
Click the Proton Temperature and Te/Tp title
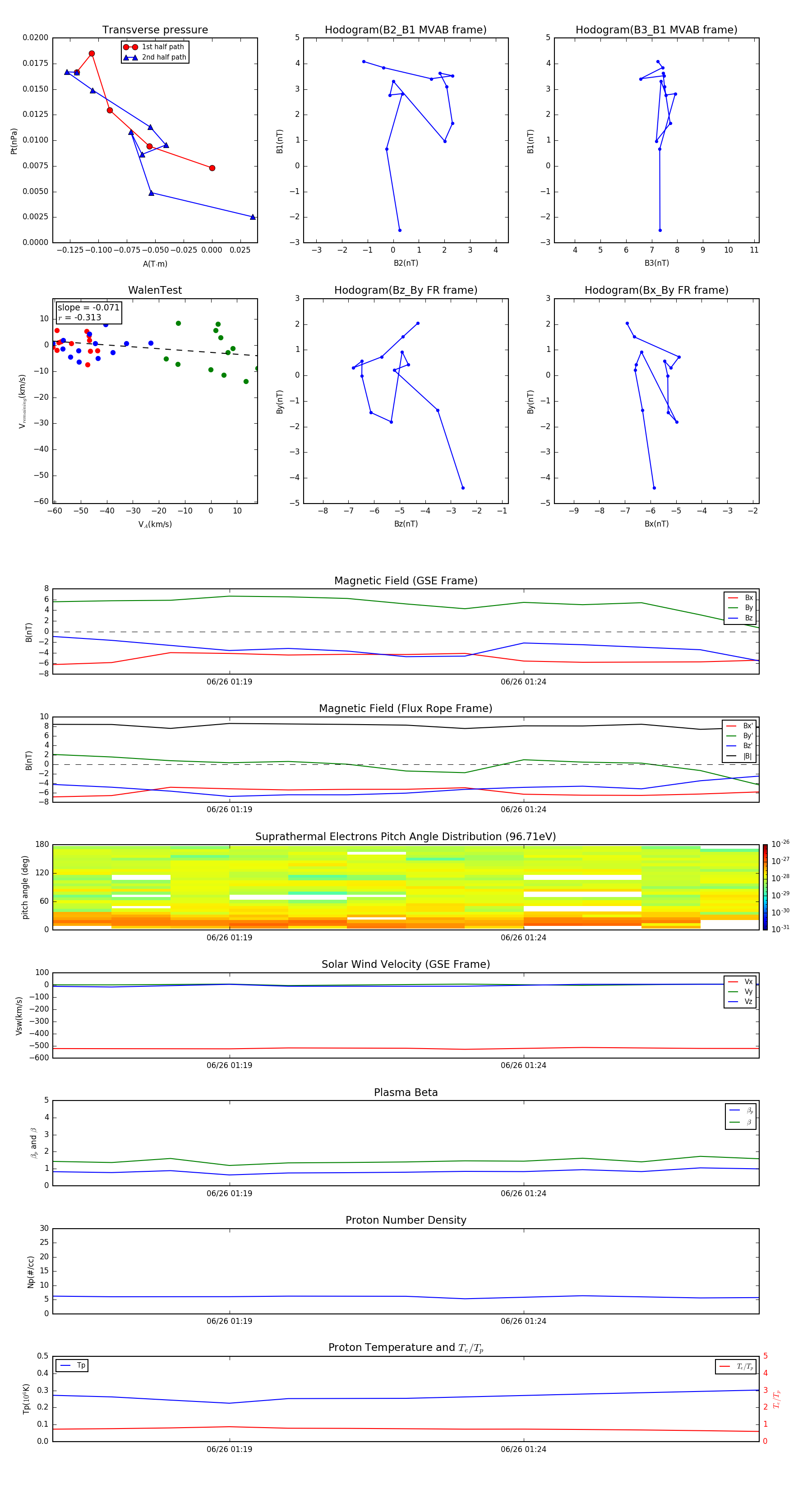pyautogui.click(x=406, y=1348)
